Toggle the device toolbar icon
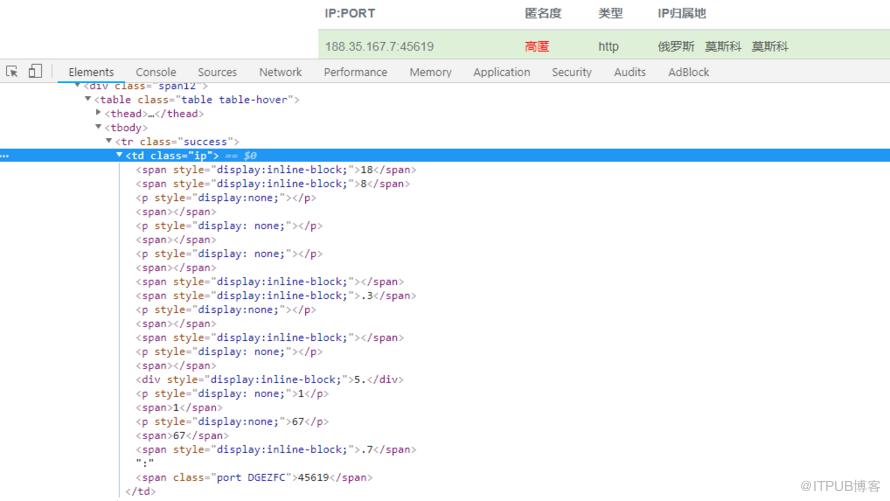 (x=35, y=71)
